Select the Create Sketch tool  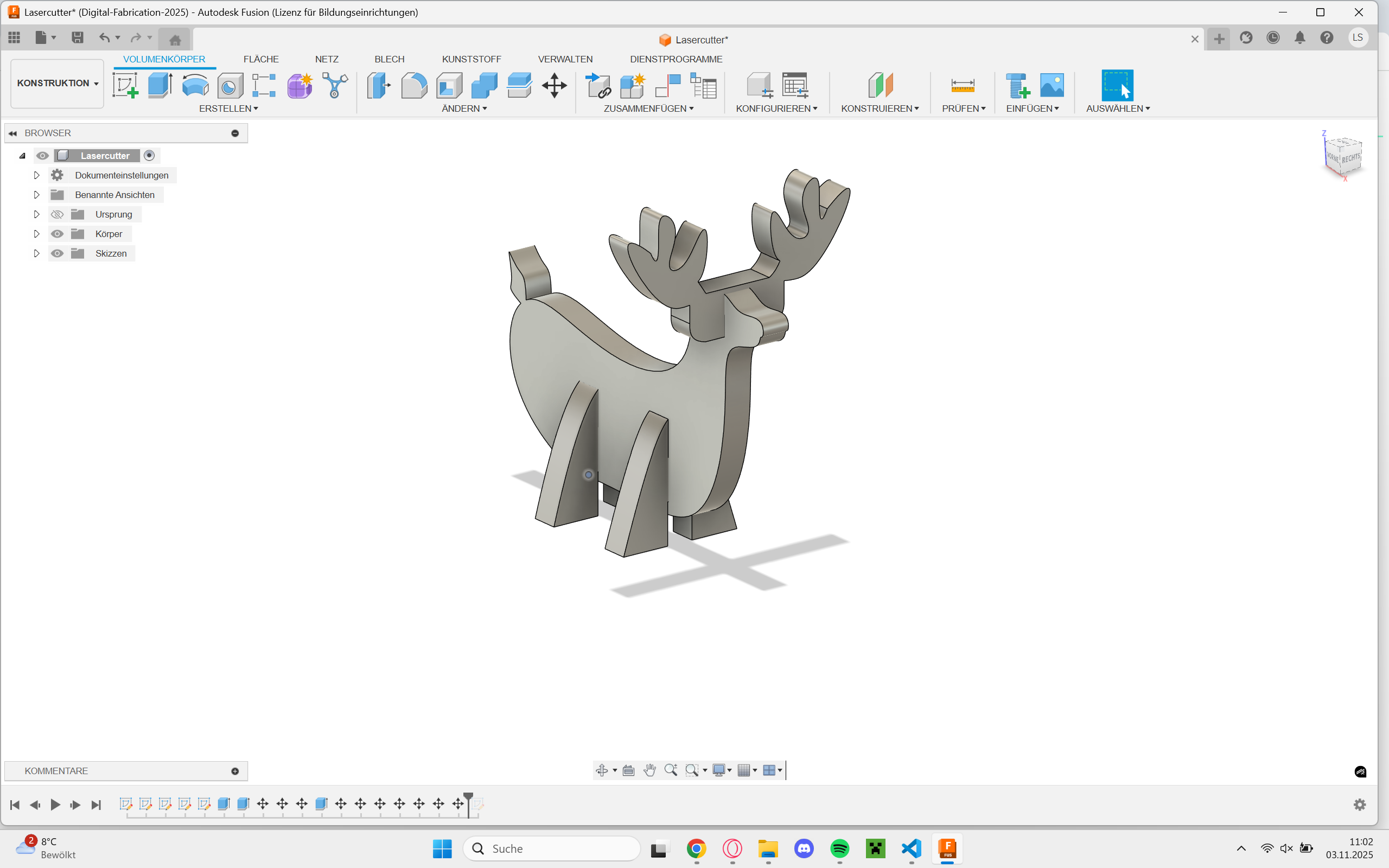125,86
